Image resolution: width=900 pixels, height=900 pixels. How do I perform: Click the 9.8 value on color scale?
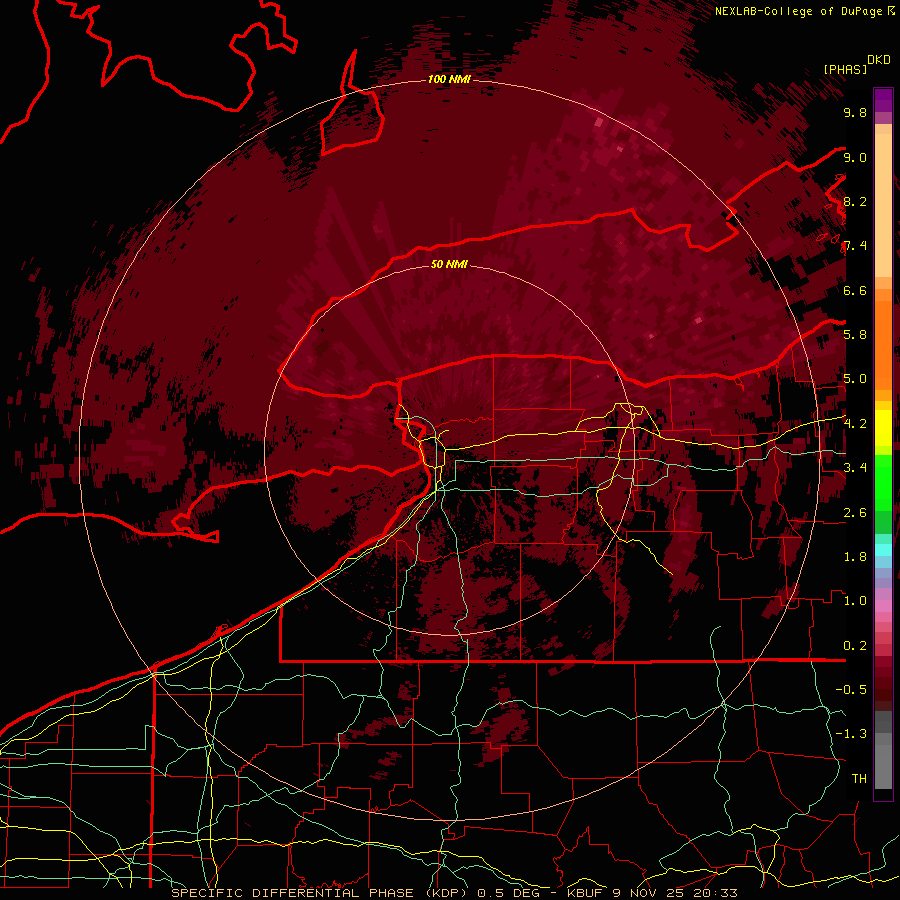coord(855,113)
